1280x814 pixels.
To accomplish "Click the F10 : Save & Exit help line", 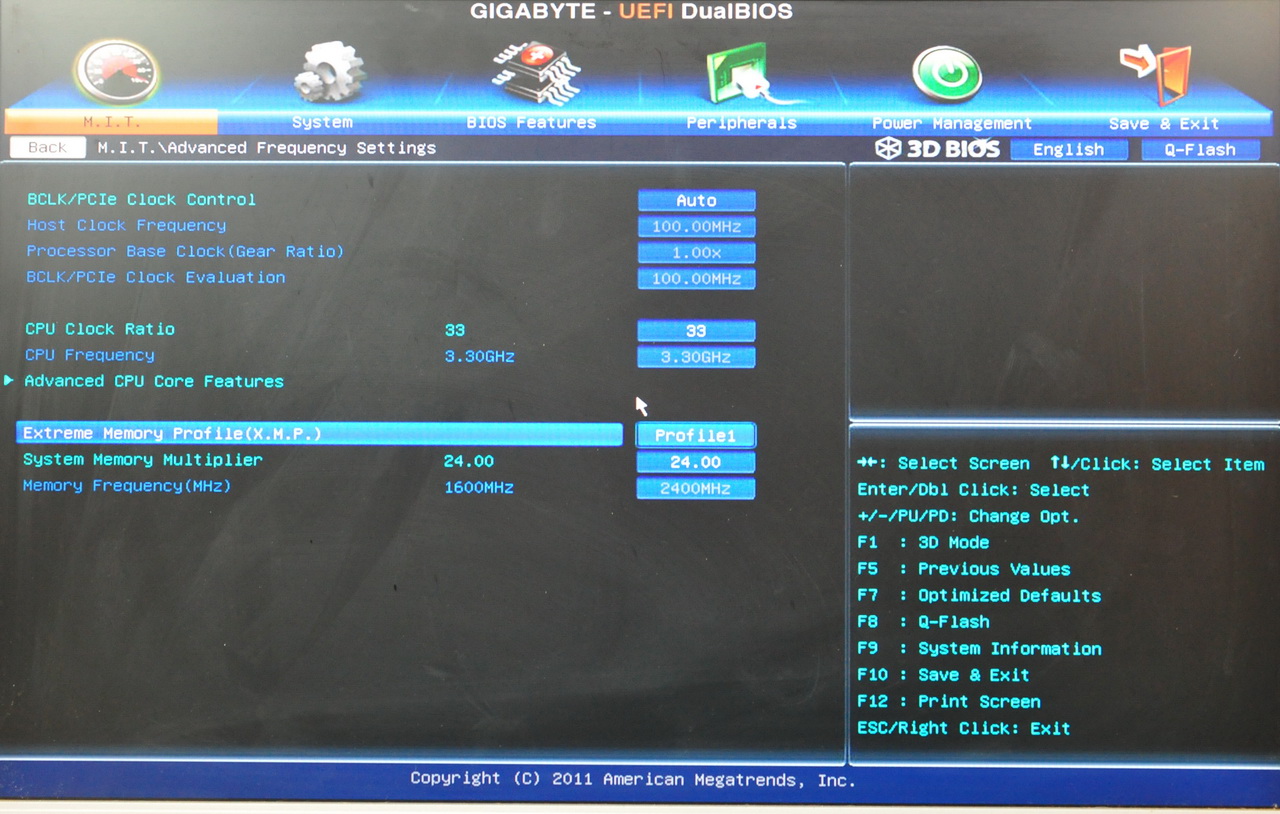I will pos(943,675).
